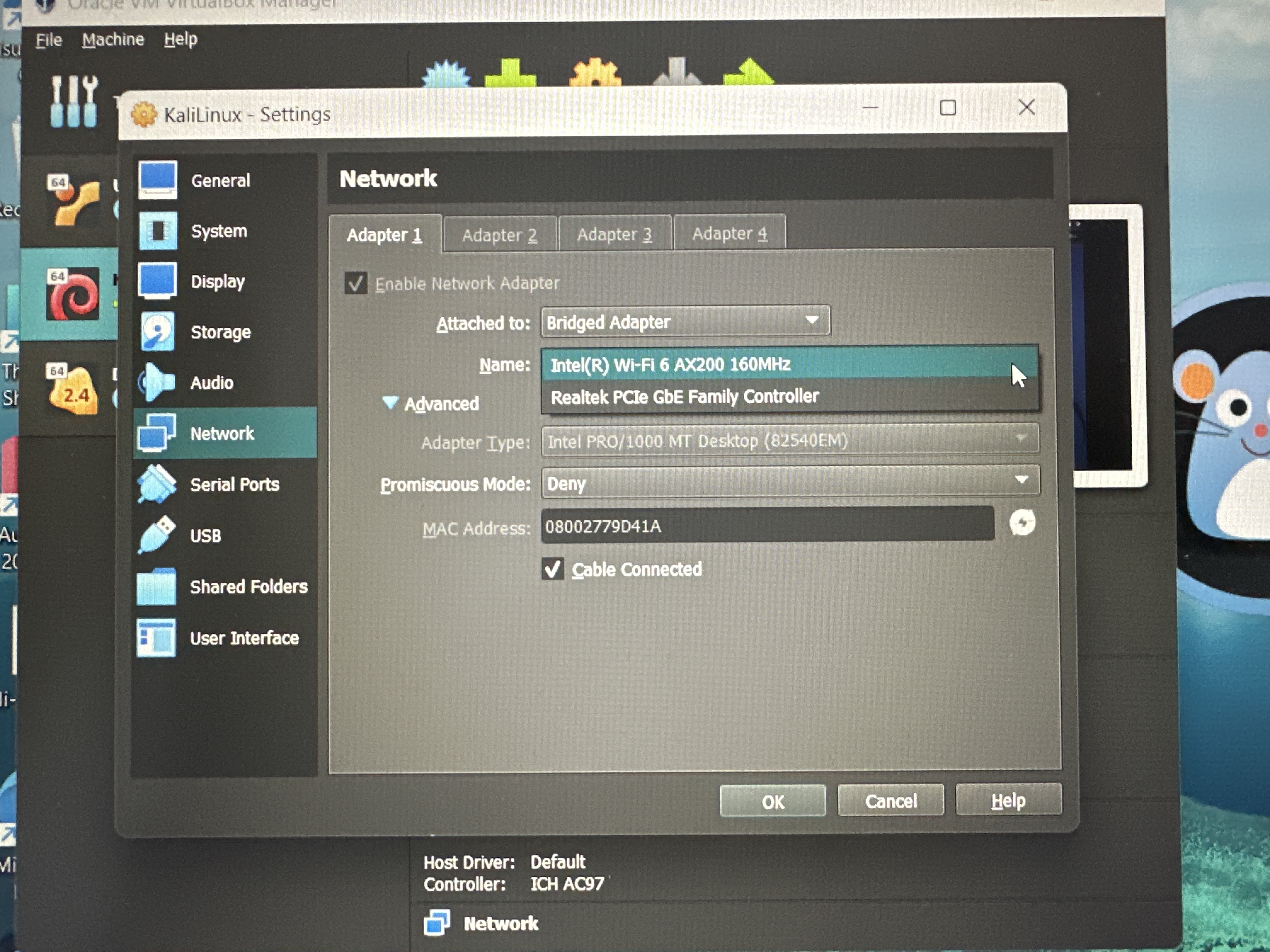This screenshot has width=1270, height=952.
Task: Switch to the Adapter 3 tab
Action: pyautogui.click(x=614, y=234)
